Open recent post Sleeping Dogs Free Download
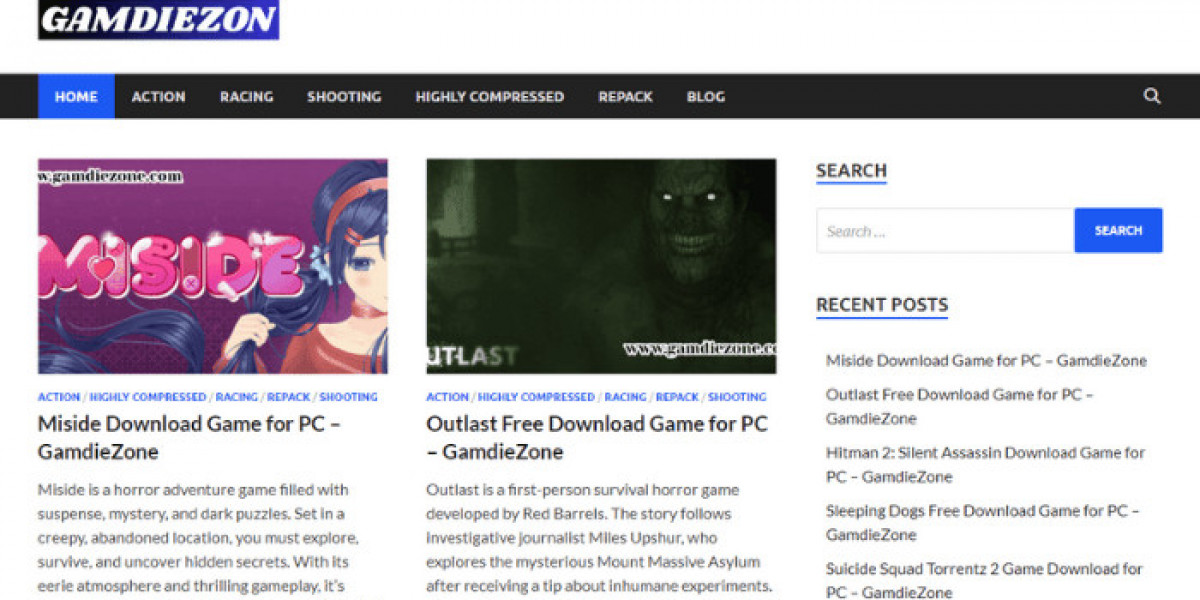1200x600 pixels. tap(983, 522)
